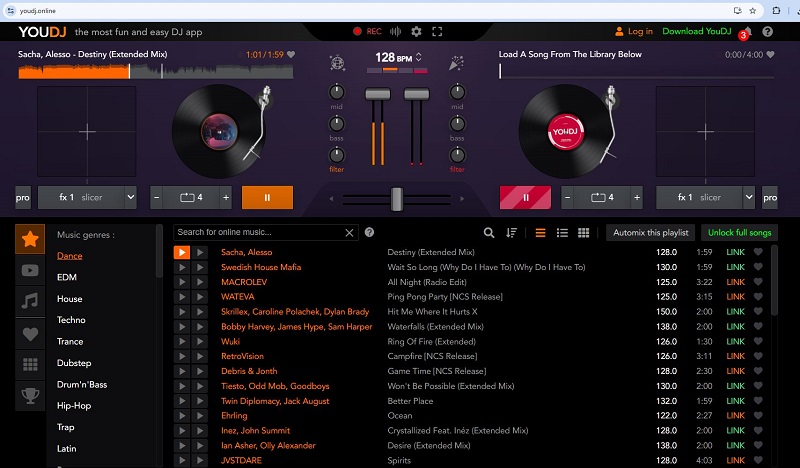The height and width of the screenshot is (468, 800).
Task: Load Swedish House Mafia to right deck
Action: 200,267
